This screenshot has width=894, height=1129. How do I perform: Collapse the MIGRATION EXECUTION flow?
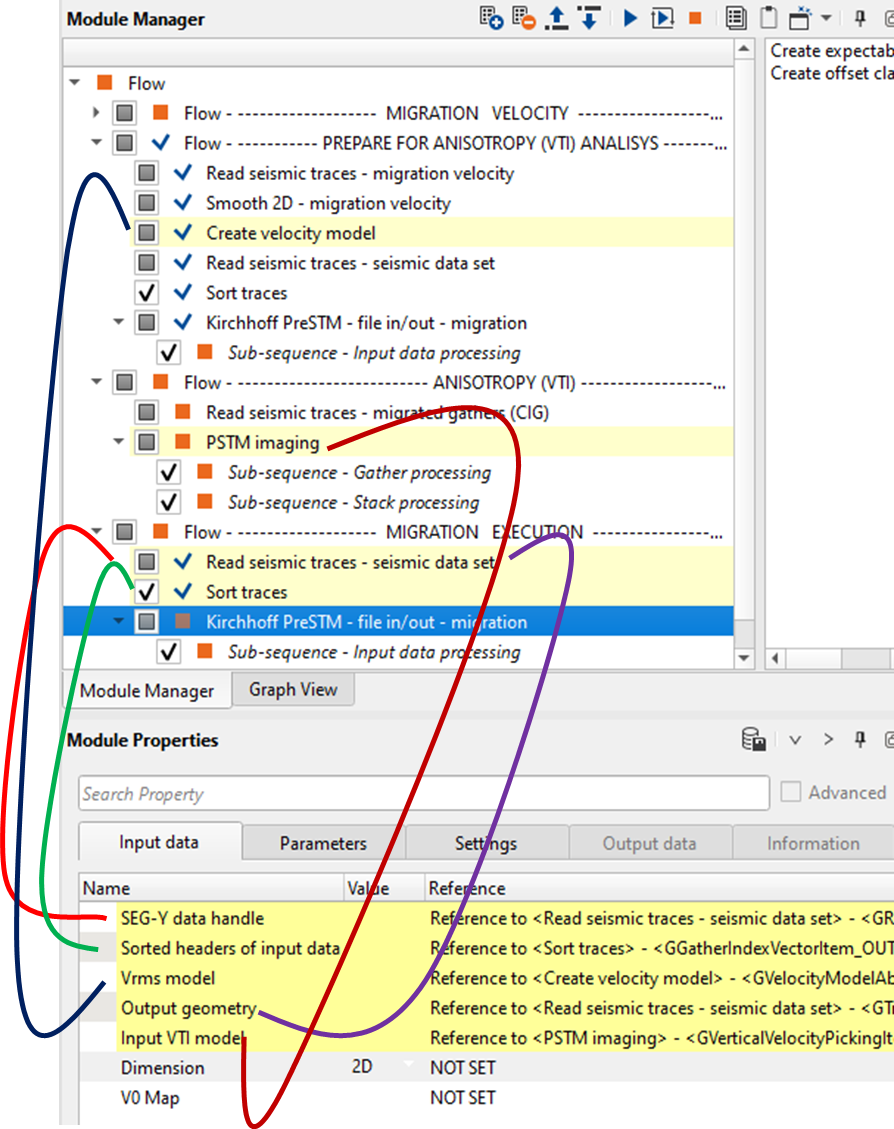[96, 531]
